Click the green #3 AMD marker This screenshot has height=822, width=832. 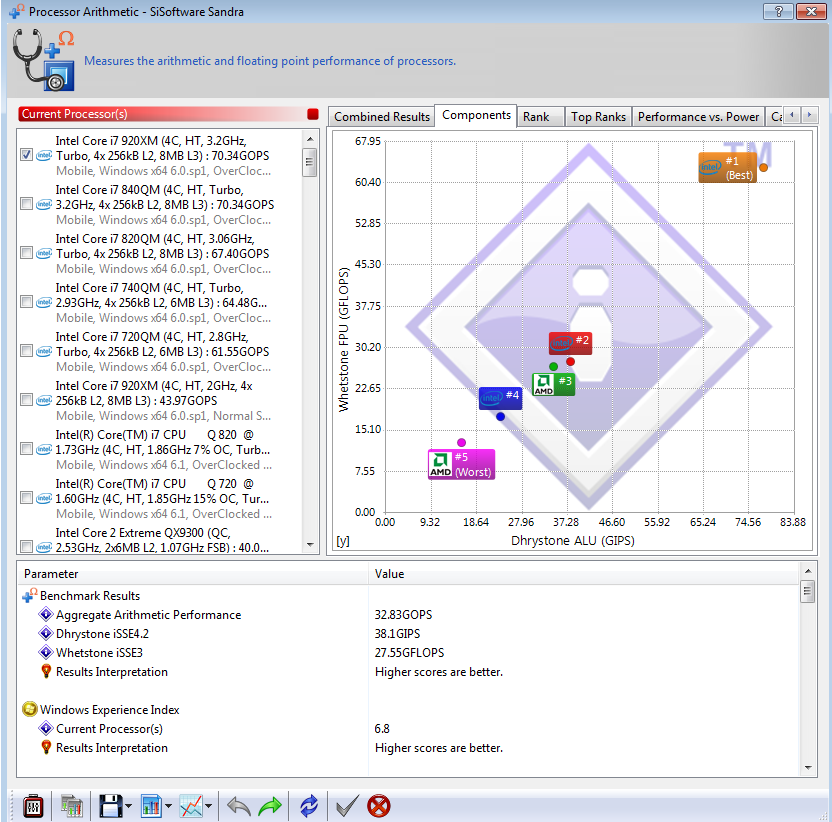pos(553,384)
